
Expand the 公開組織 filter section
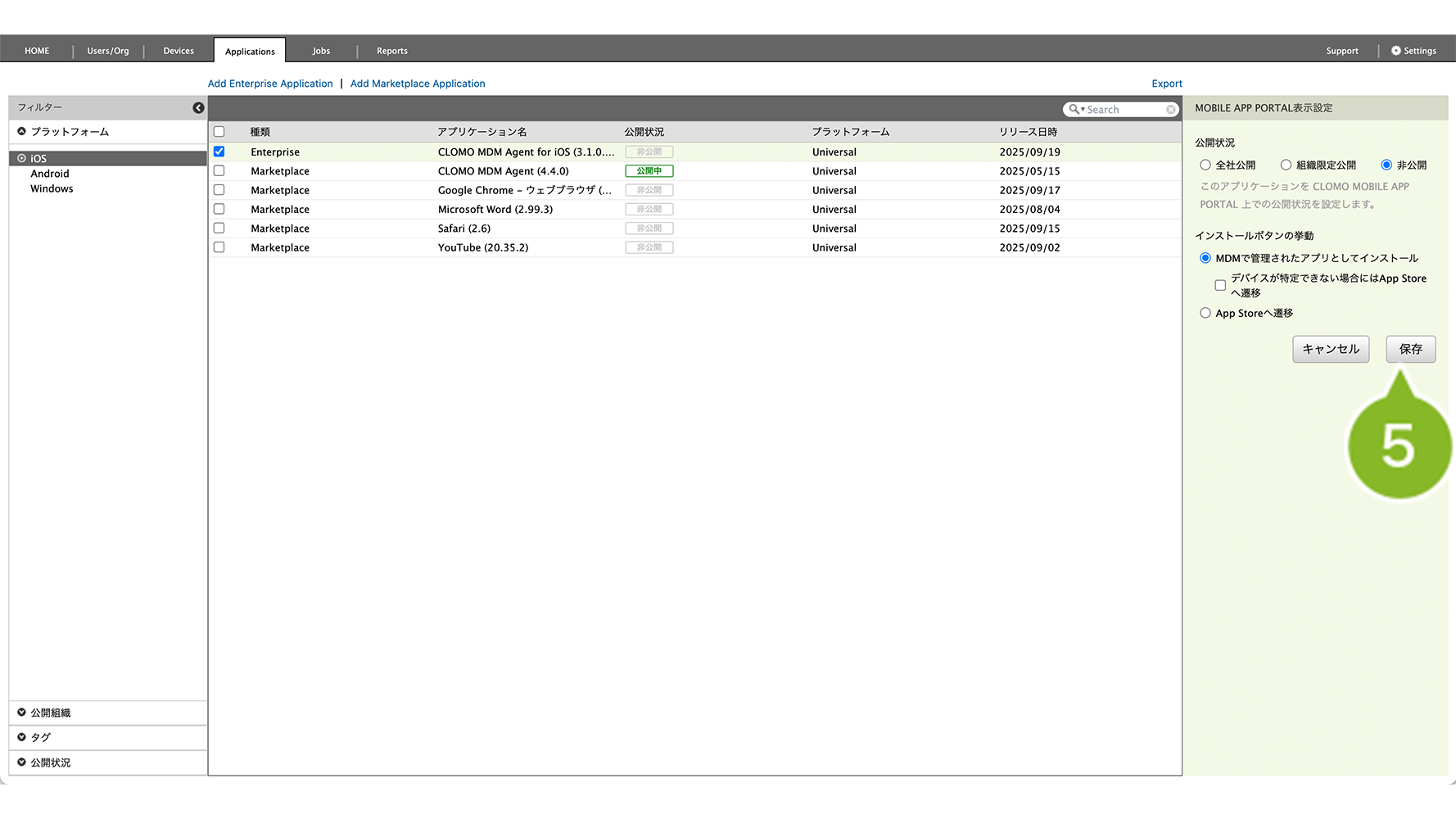[x=22, y=713]
